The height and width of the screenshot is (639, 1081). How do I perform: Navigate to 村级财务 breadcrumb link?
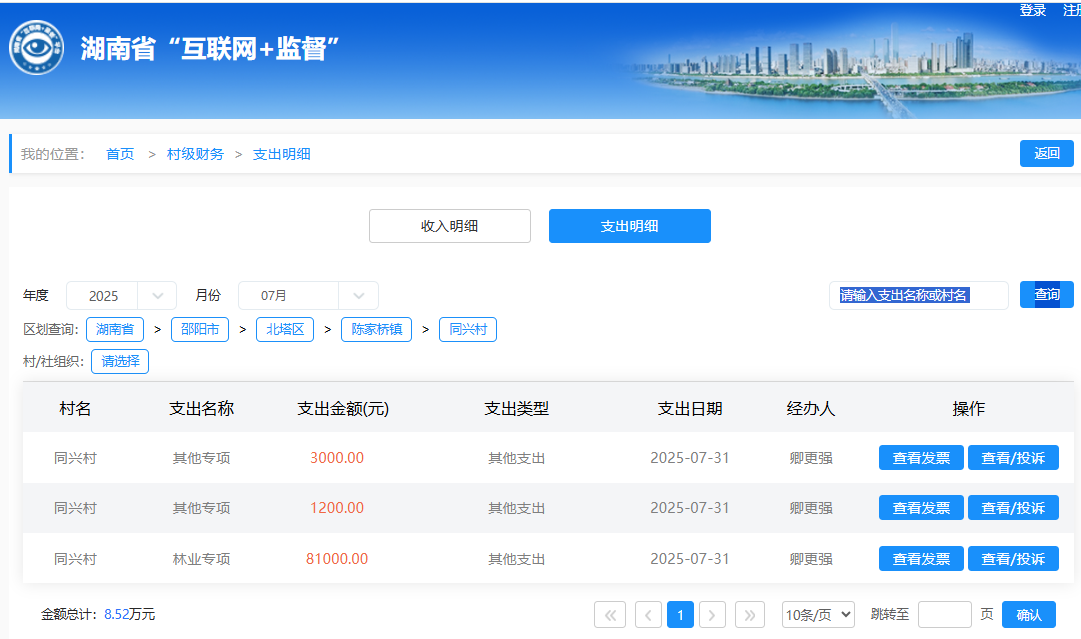click(x=195, y=154)
